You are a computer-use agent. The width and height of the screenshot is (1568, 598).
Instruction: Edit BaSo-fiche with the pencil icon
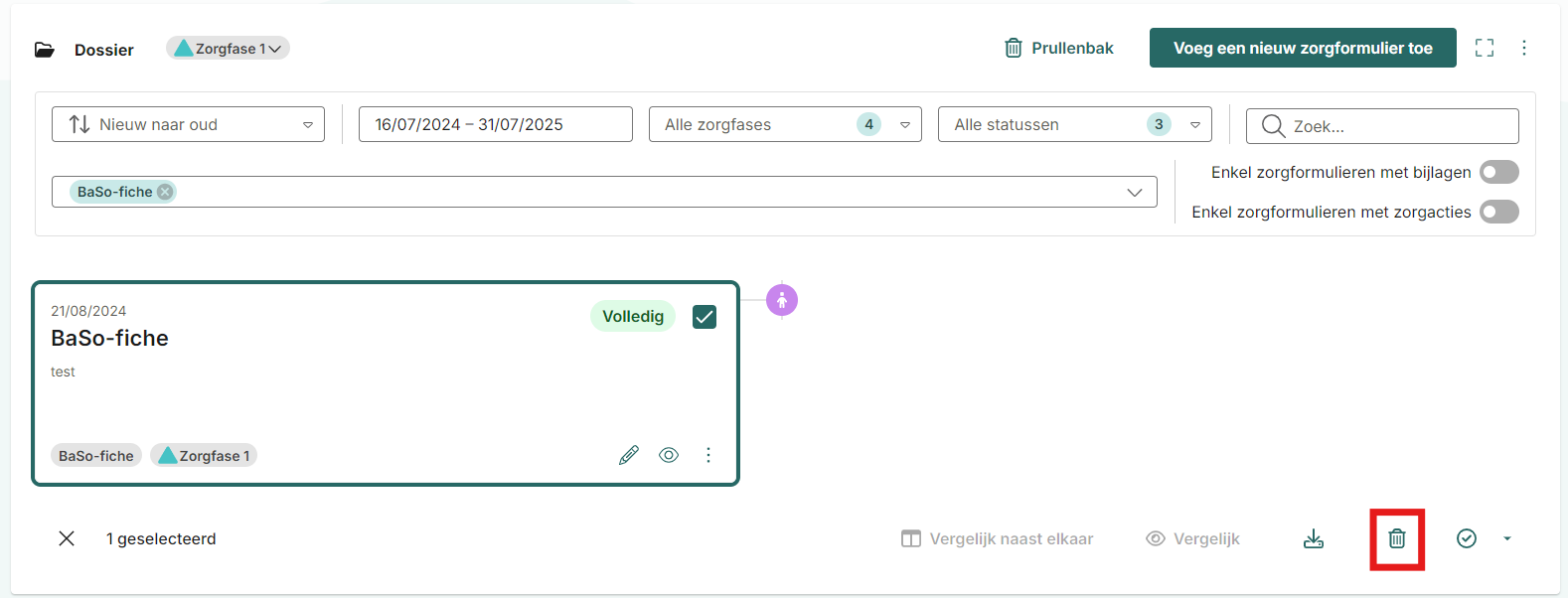[x=629, y=455]
